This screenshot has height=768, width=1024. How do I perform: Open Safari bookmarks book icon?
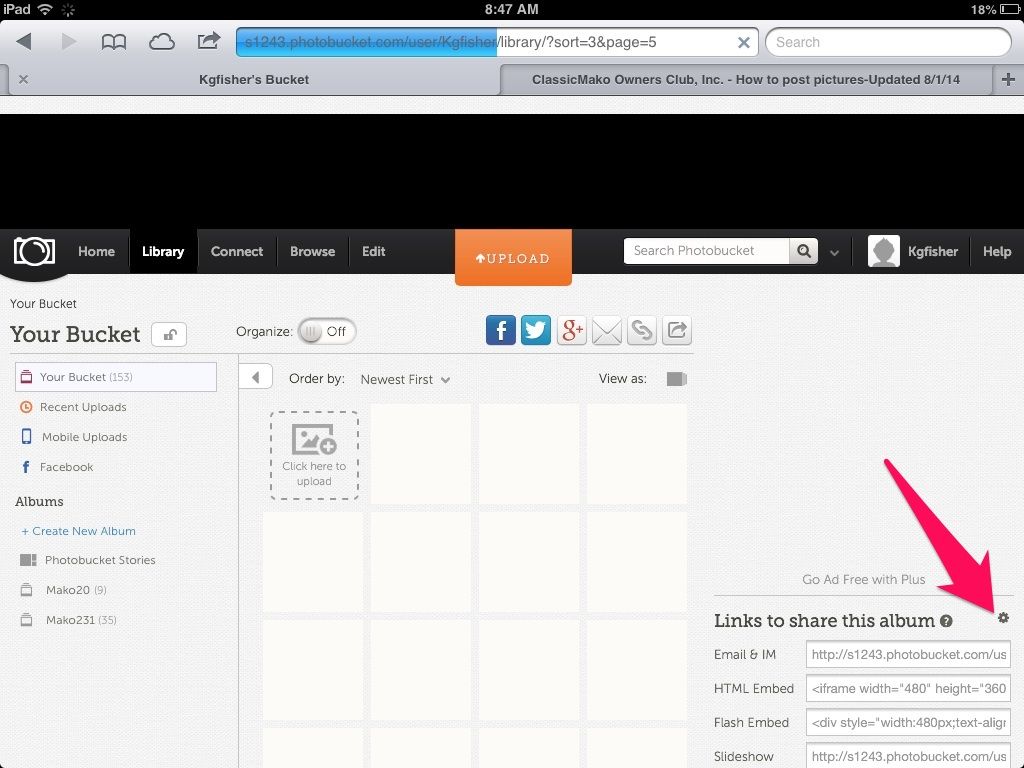pos(114,42)
